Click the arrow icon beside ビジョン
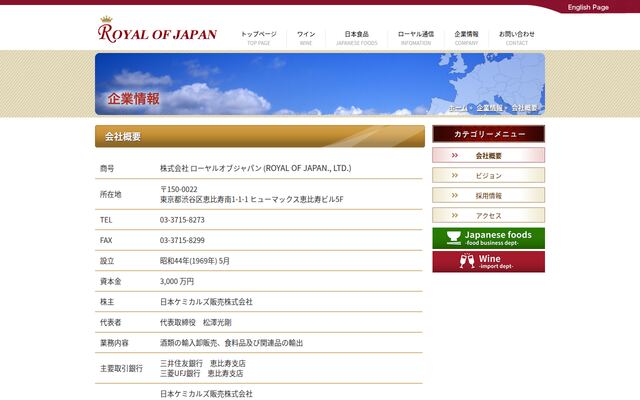The width and height of the screenshot is (640, 400). pos(455,176)
